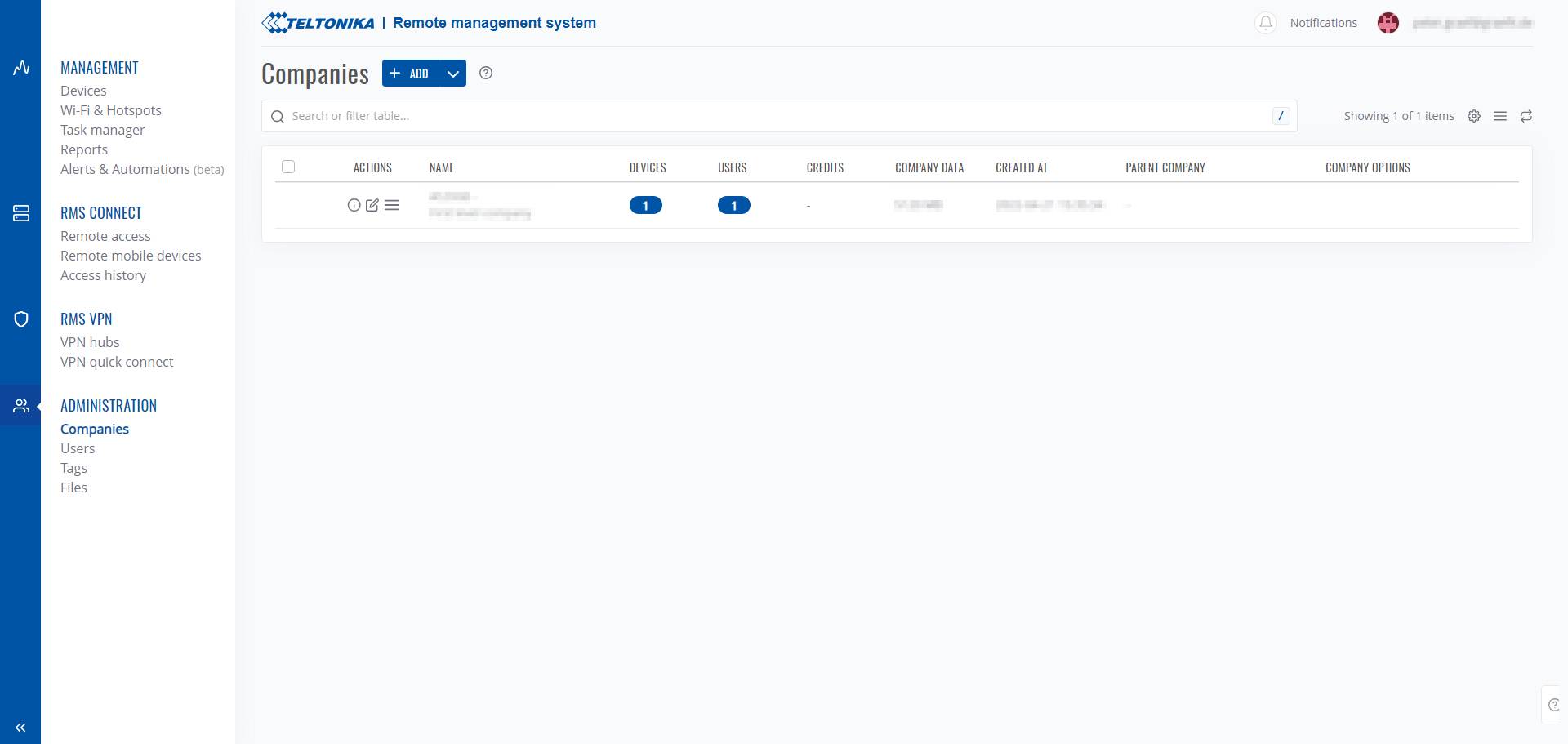Screen dimensions: 1568x744
Task: Click the Add company button
Action: [x=411, y=74]
